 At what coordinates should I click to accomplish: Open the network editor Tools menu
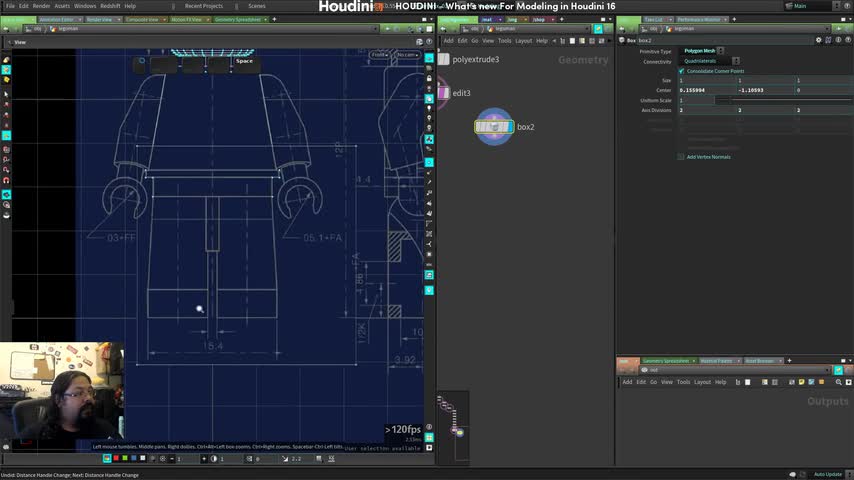coord(504,41)
